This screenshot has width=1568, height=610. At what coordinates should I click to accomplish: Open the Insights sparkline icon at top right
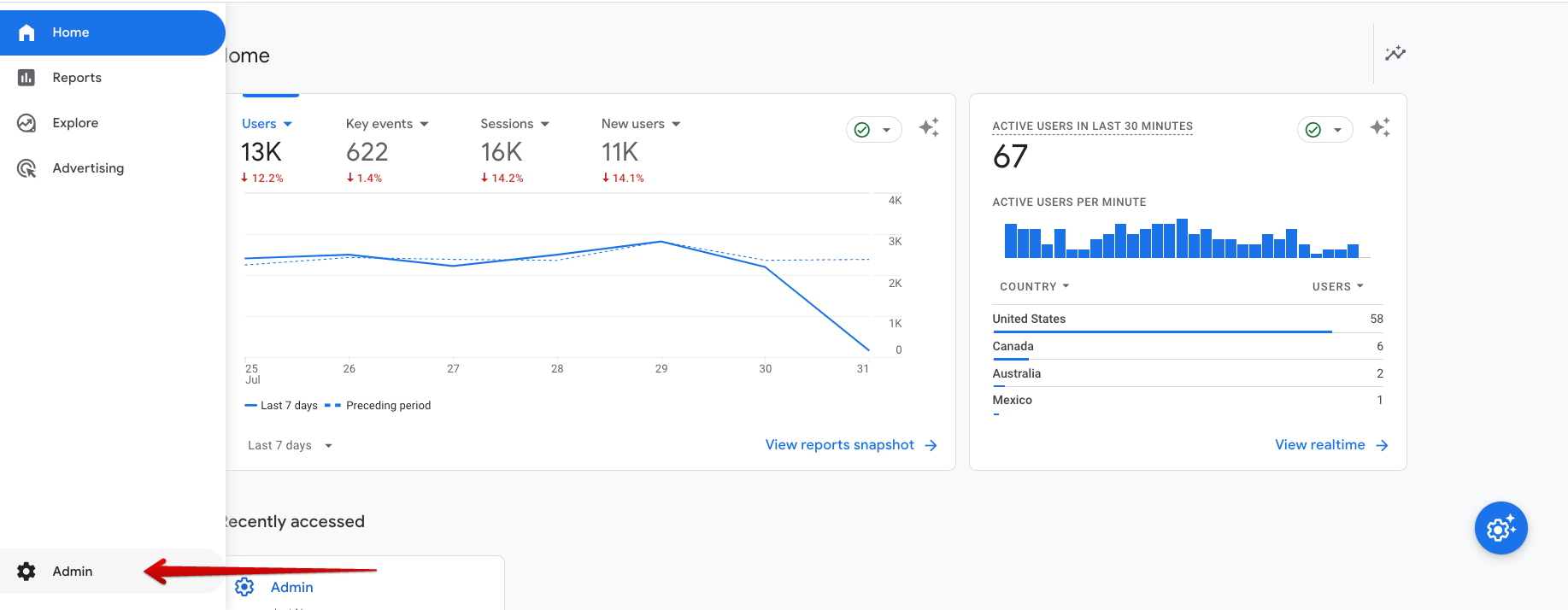[x=1395, y=54]
